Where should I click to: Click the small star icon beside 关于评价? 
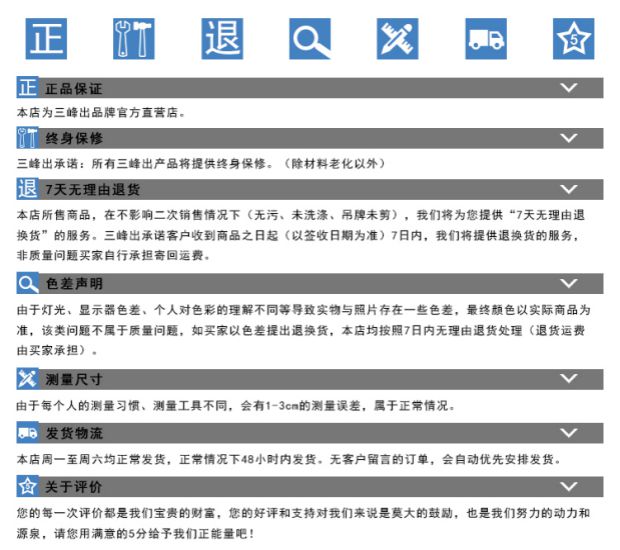click(28, 486)
